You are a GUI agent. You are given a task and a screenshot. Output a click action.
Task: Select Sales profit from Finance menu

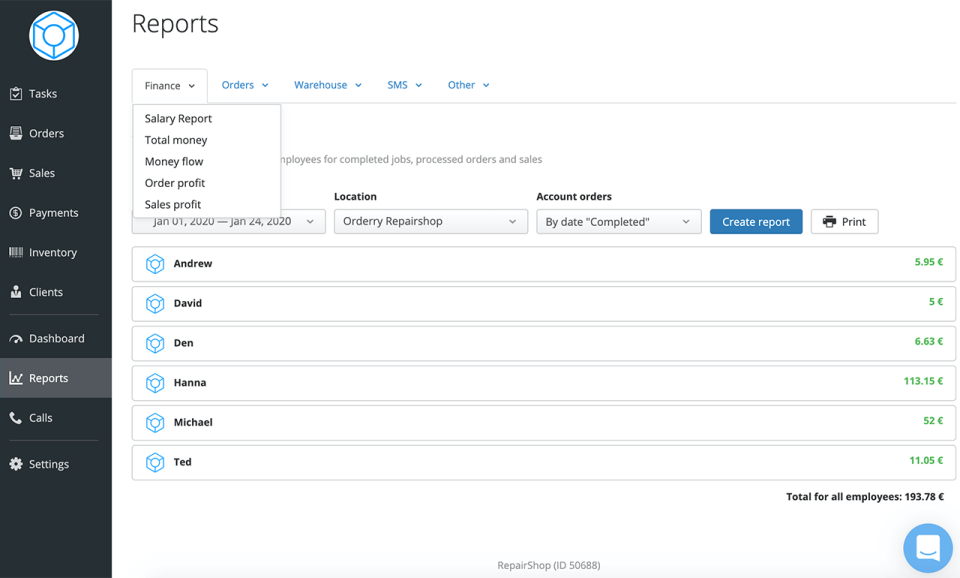point(173,205)
